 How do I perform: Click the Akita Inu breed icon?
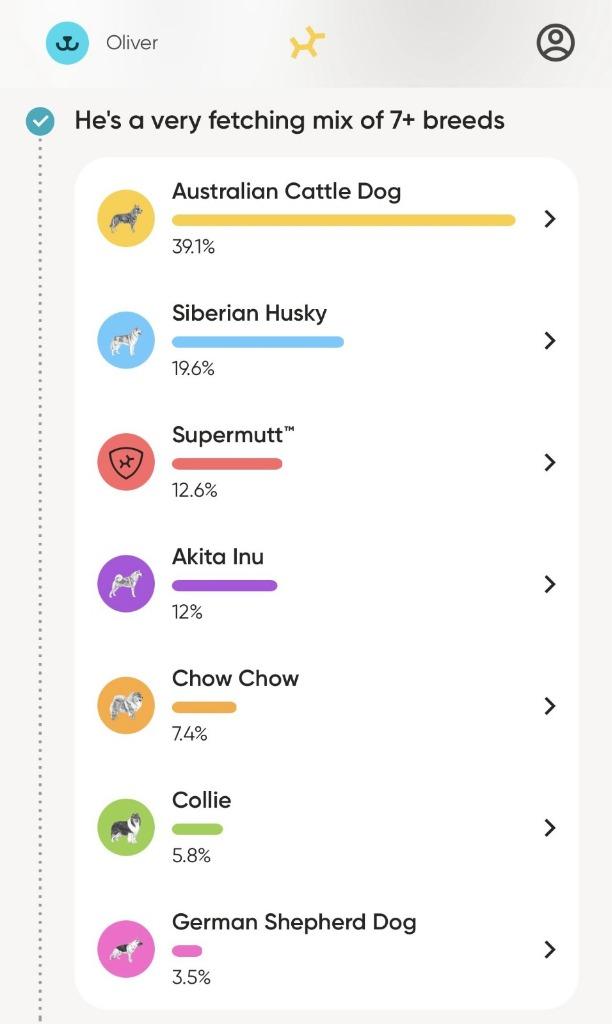click(x=126, y=584)
